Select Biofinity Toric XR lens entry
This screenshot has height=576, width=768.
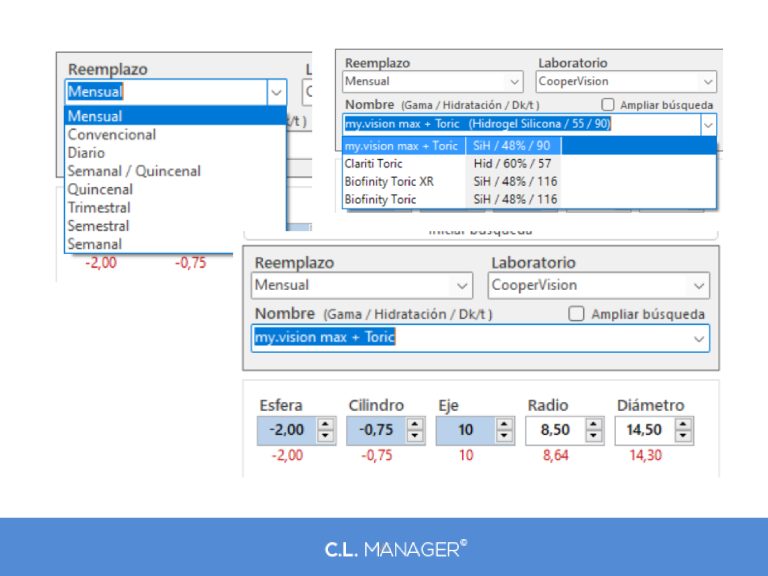tap(388, 181)
